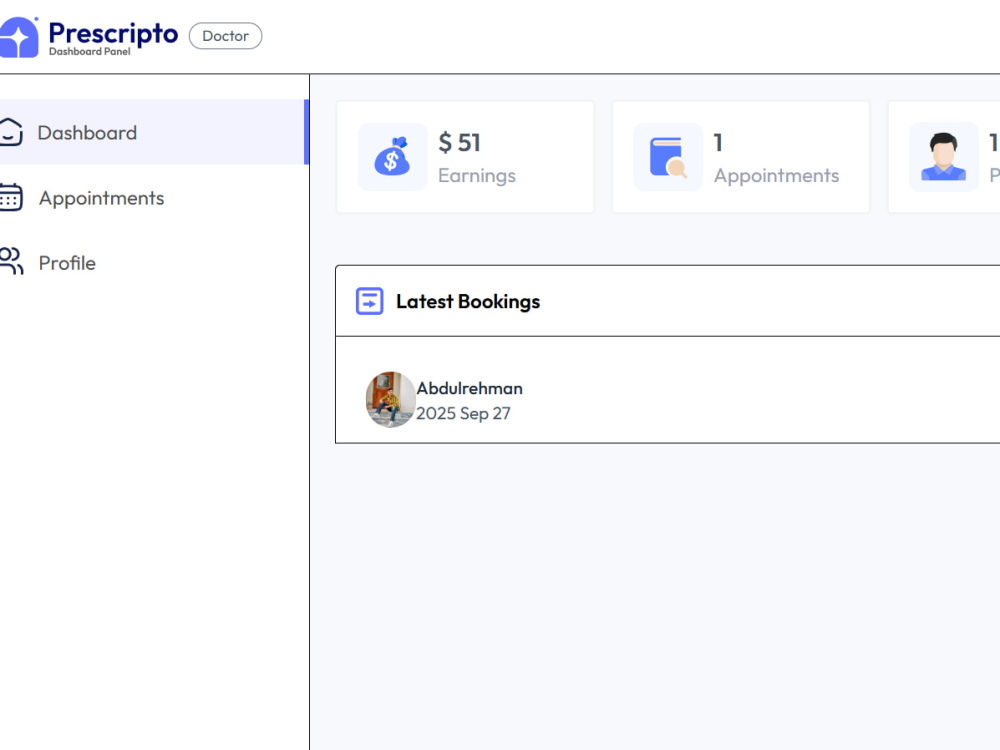1000x750 pixels.
Task: Click the Prescripto logo icon
Action: (x=19, y=37)
